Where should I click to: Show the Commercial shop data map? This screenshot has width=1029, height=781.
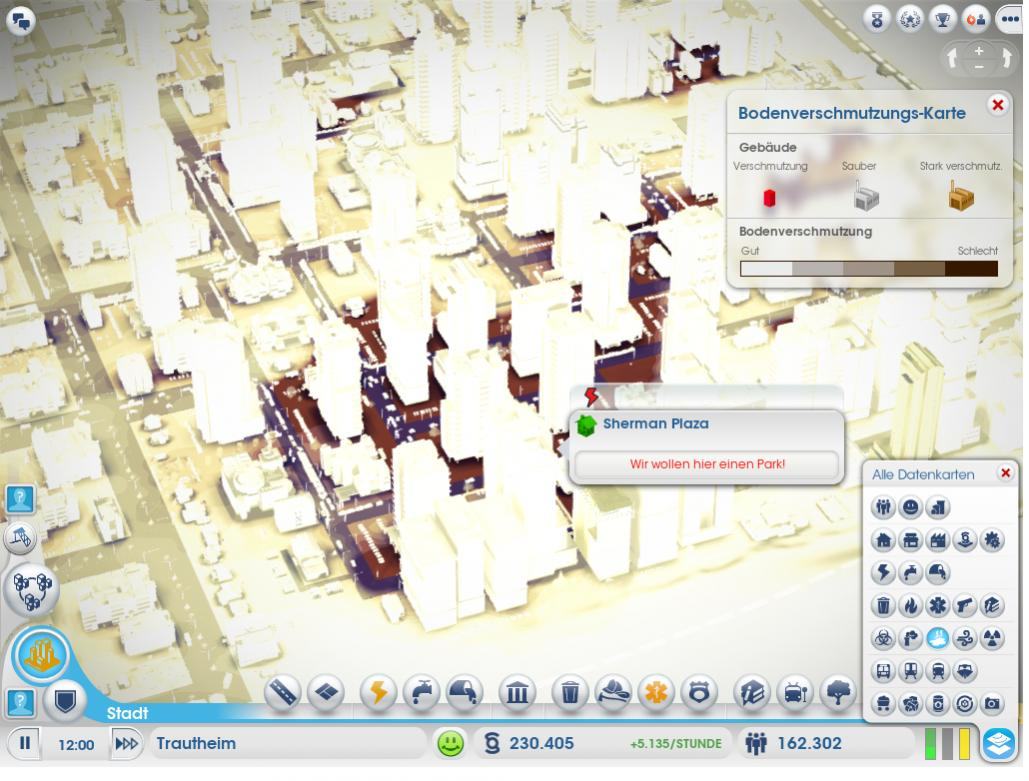910,540
